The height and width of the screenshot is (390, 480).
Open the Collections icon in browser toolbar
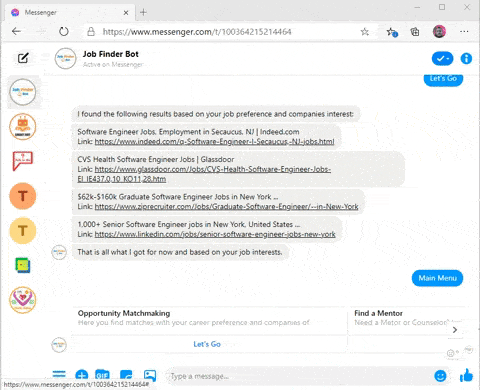click(415, 32)
